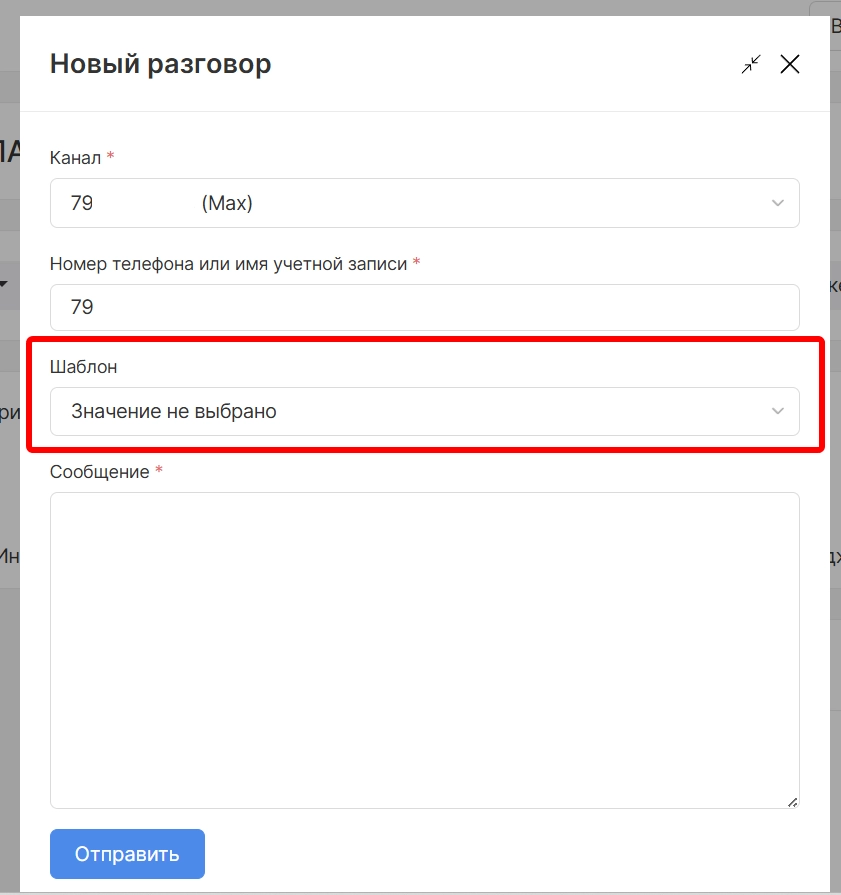
Task: Click the chevron arrow in Канал field
Action: point(778,203)
